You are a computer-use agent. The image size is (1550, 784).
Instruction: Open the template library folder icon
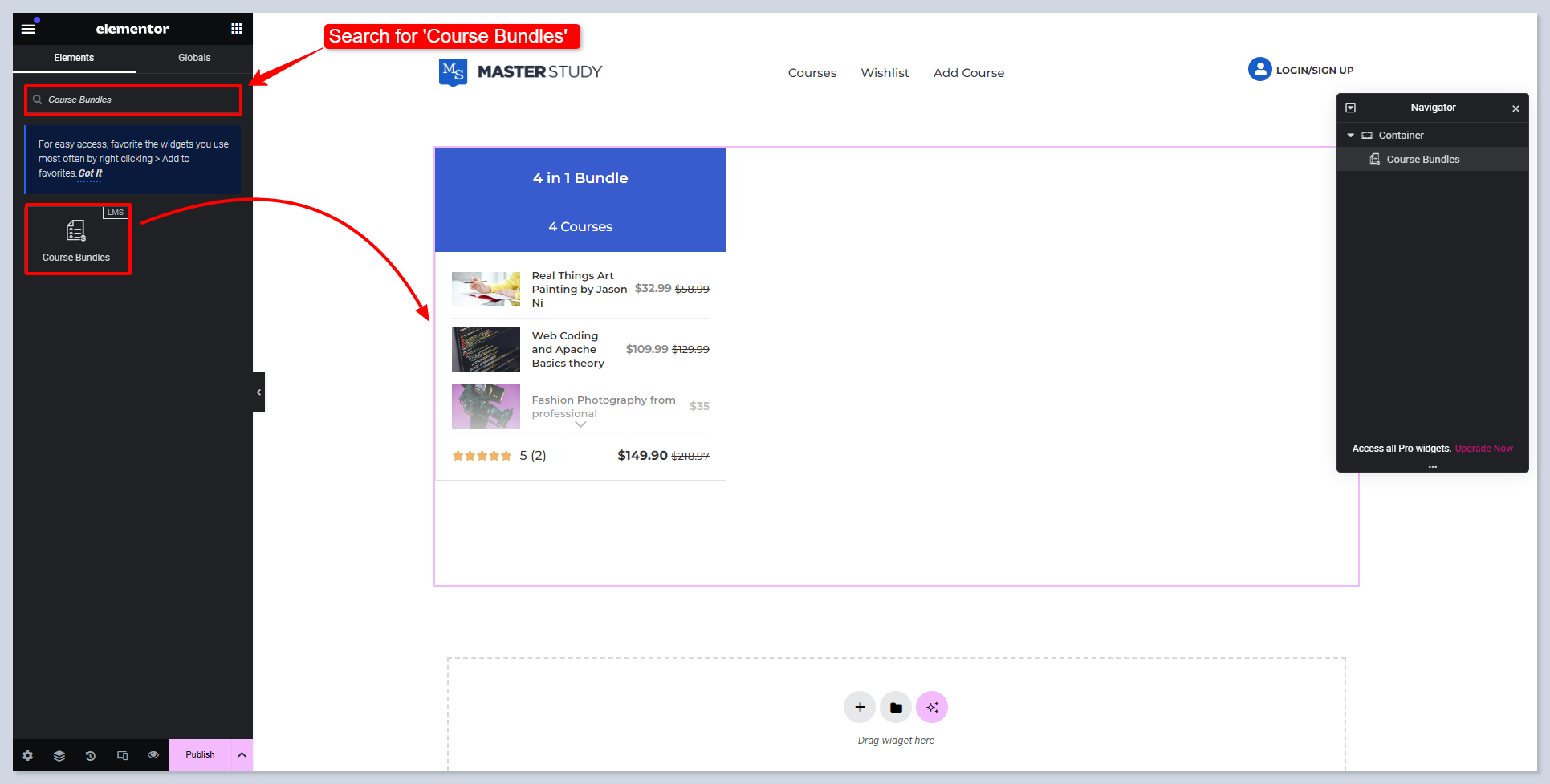[x=896, y=707]
